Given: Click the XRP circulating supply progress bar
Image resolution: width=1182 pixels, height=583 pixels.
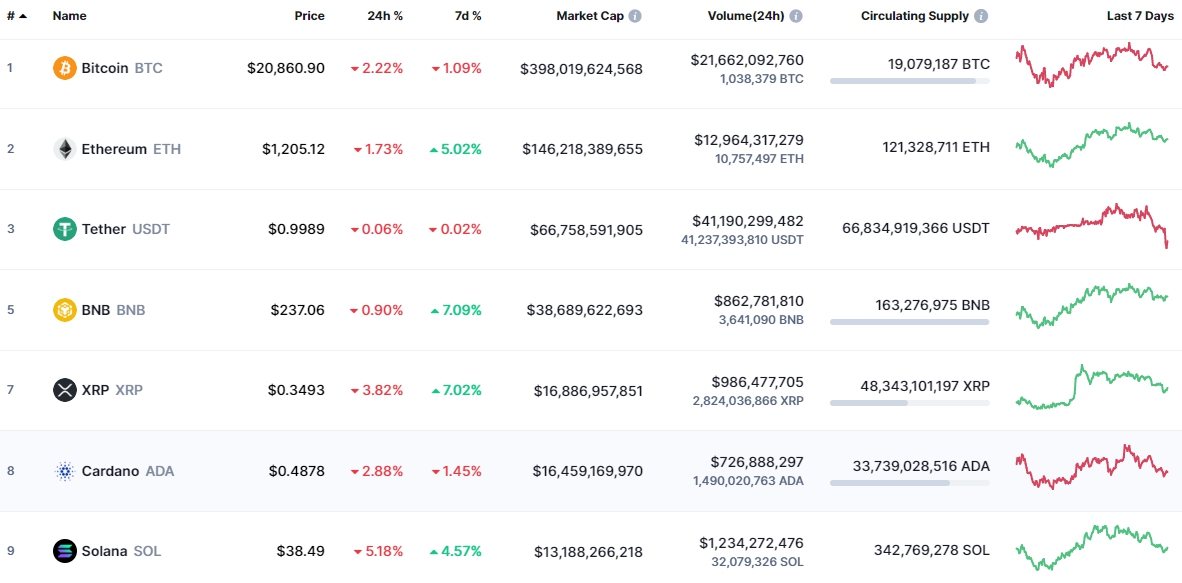Looking at the screenshot, I should point(910,403).
